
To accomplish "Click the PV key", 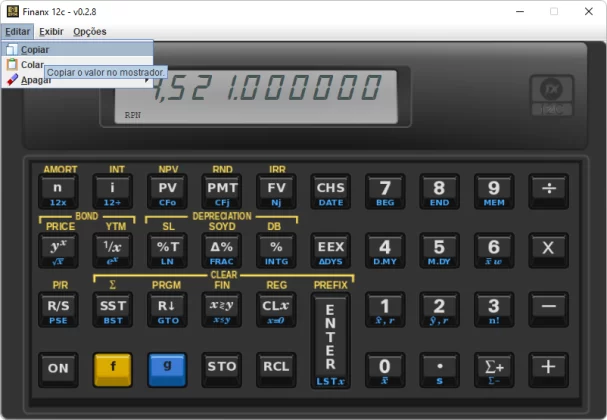I will [x=167, y=192].
